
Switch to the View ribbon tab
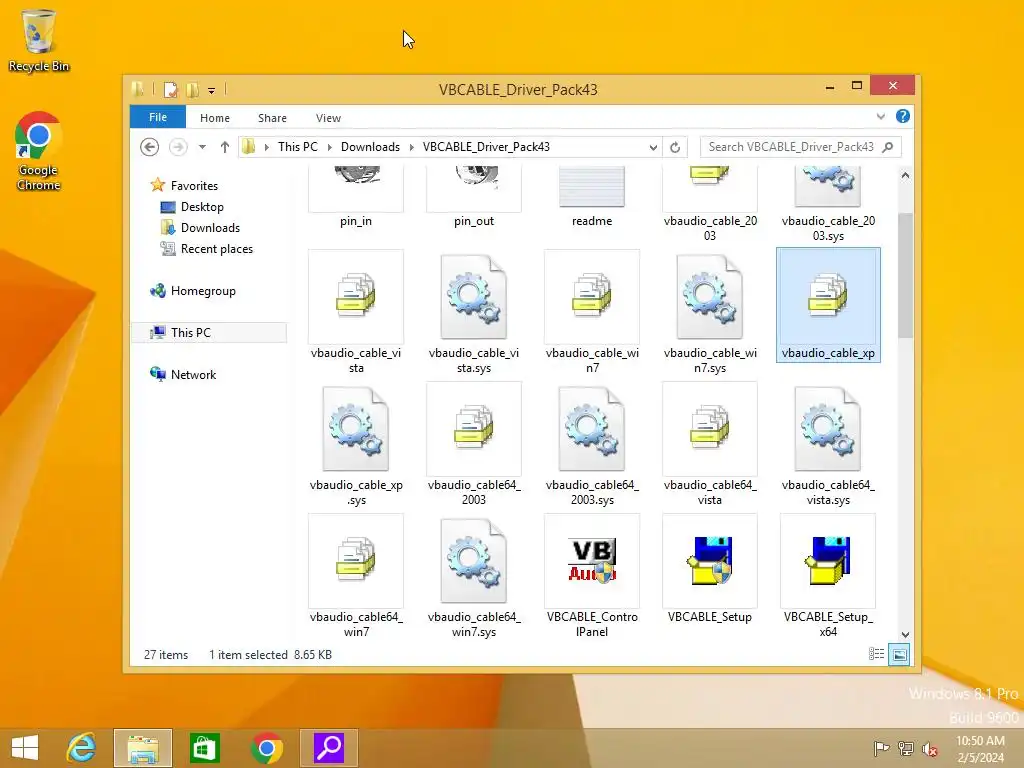(328, 118)
